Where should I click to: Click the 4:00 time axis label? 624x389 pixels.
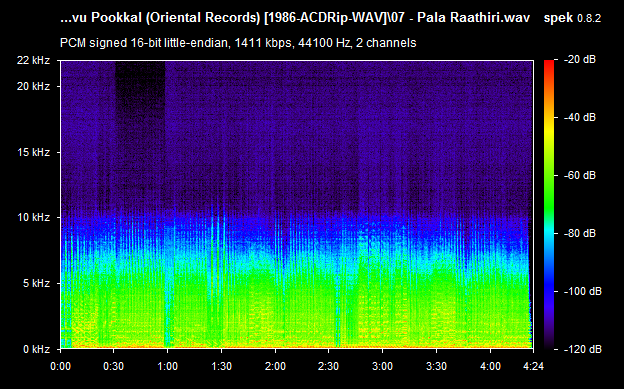tap(490, 366)
